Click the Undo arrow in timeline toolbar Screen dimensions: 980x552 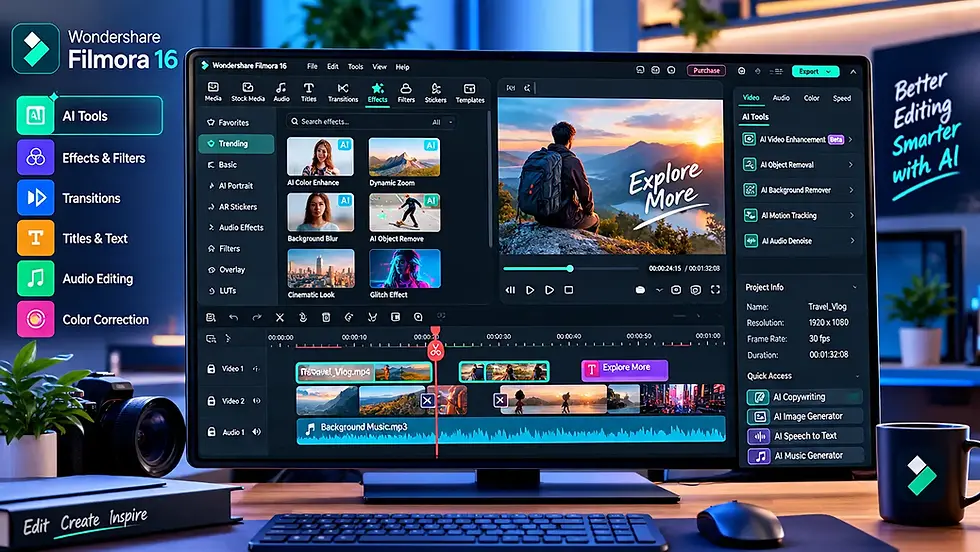[x=233, y=318]
